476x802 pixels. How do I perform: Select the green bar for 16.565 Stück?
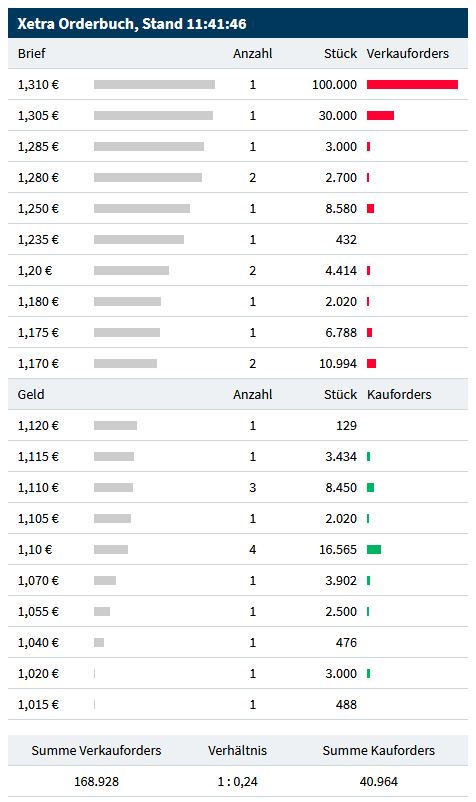click(374, 549)
